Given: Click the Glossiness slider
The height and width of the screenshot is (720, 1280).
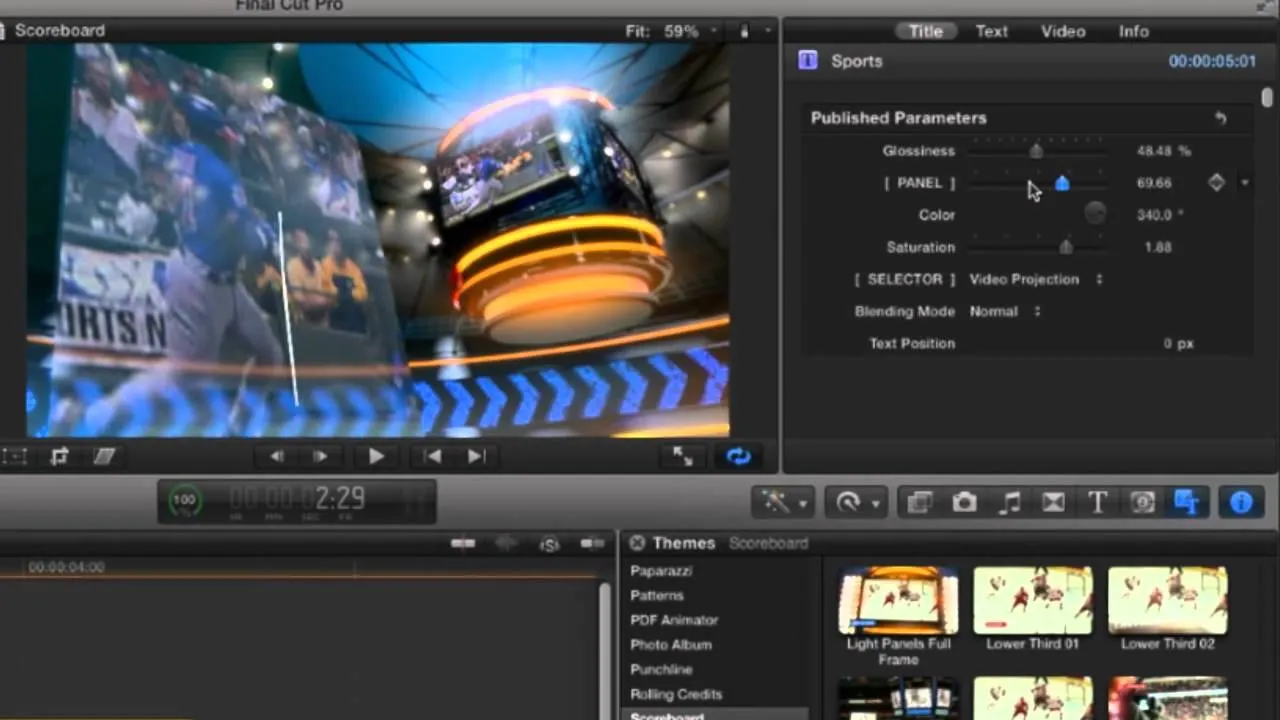Looking at the screenshot, I should pyautogui.click(x=1037, y=151).
